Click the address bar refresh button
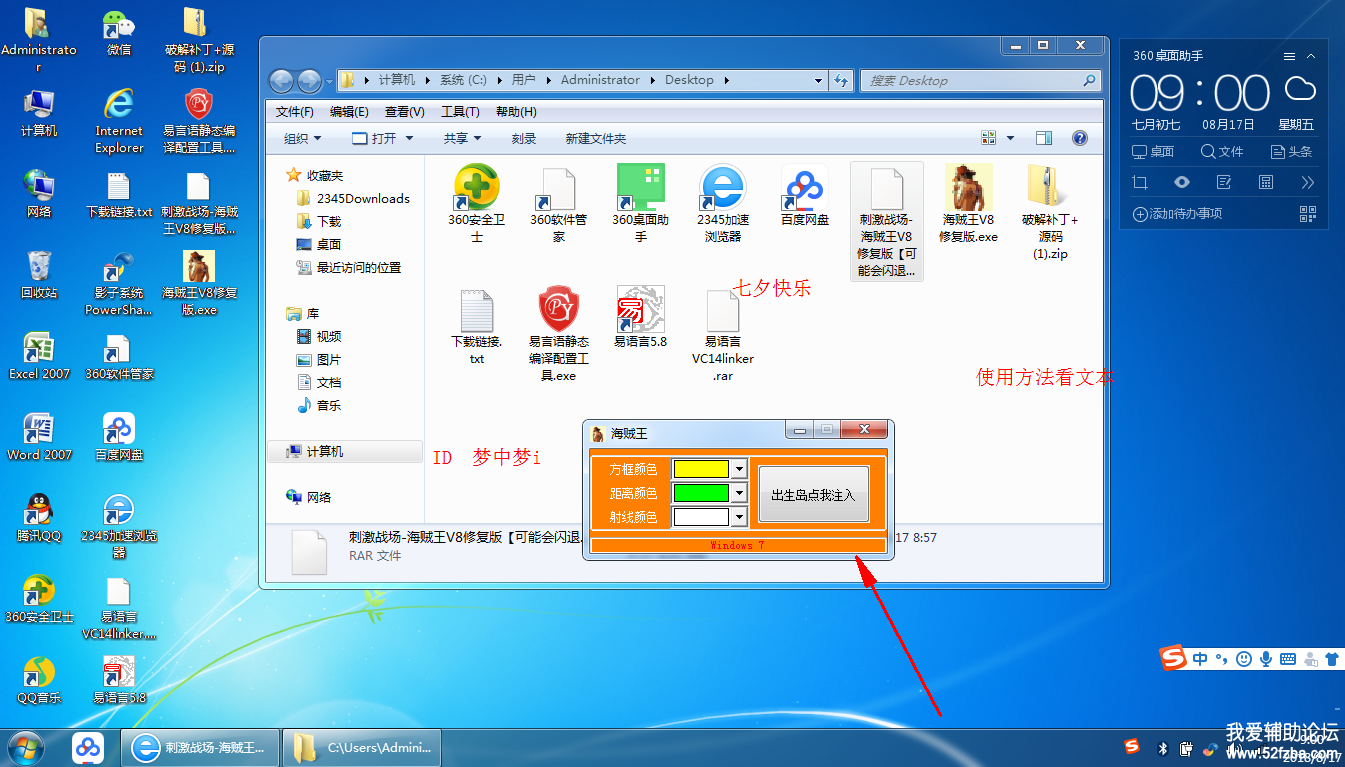This screenshot has height=767, width=1345. pos(841,80)
